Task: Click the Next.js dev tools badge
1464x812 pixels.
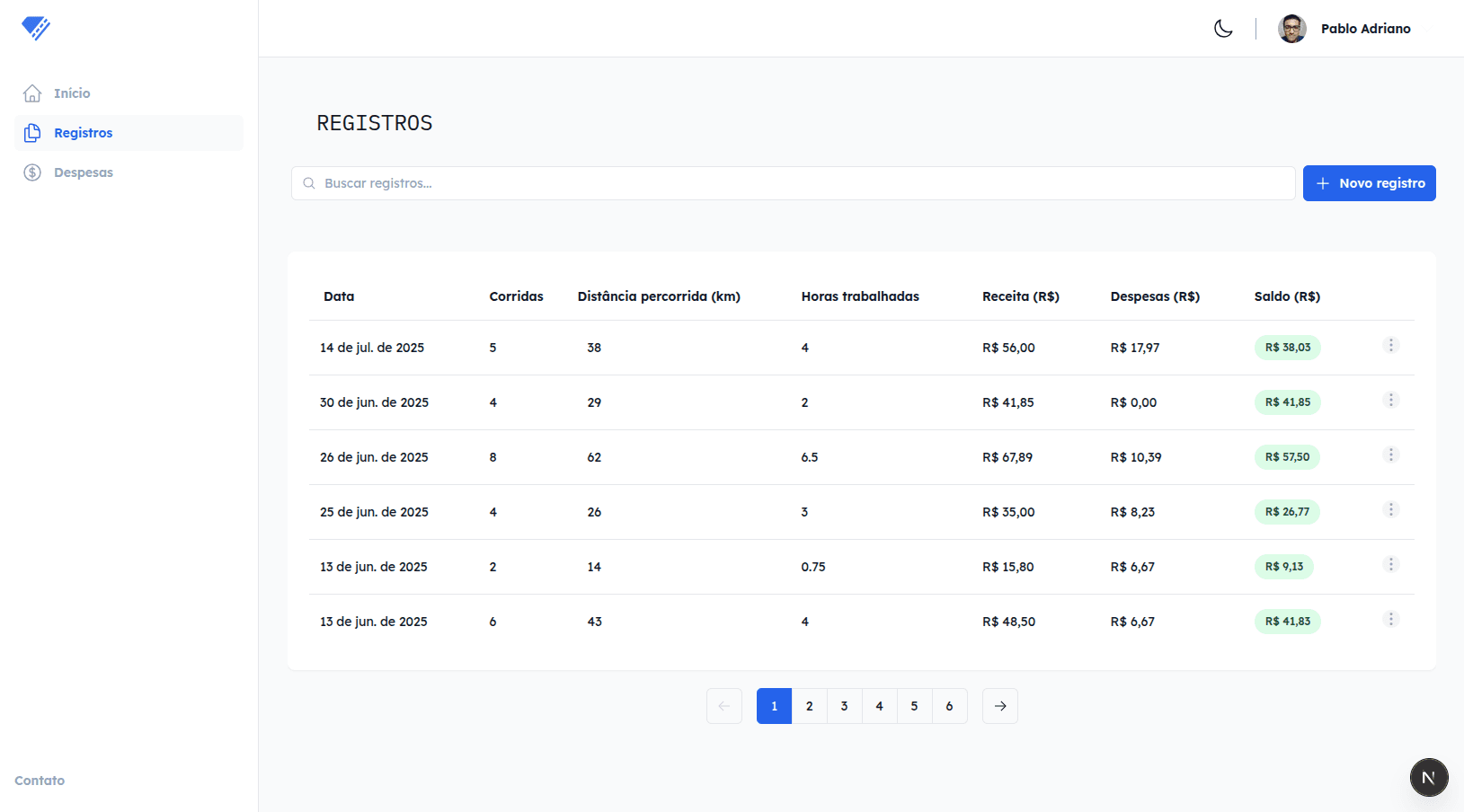Action: click(1428, 777)
